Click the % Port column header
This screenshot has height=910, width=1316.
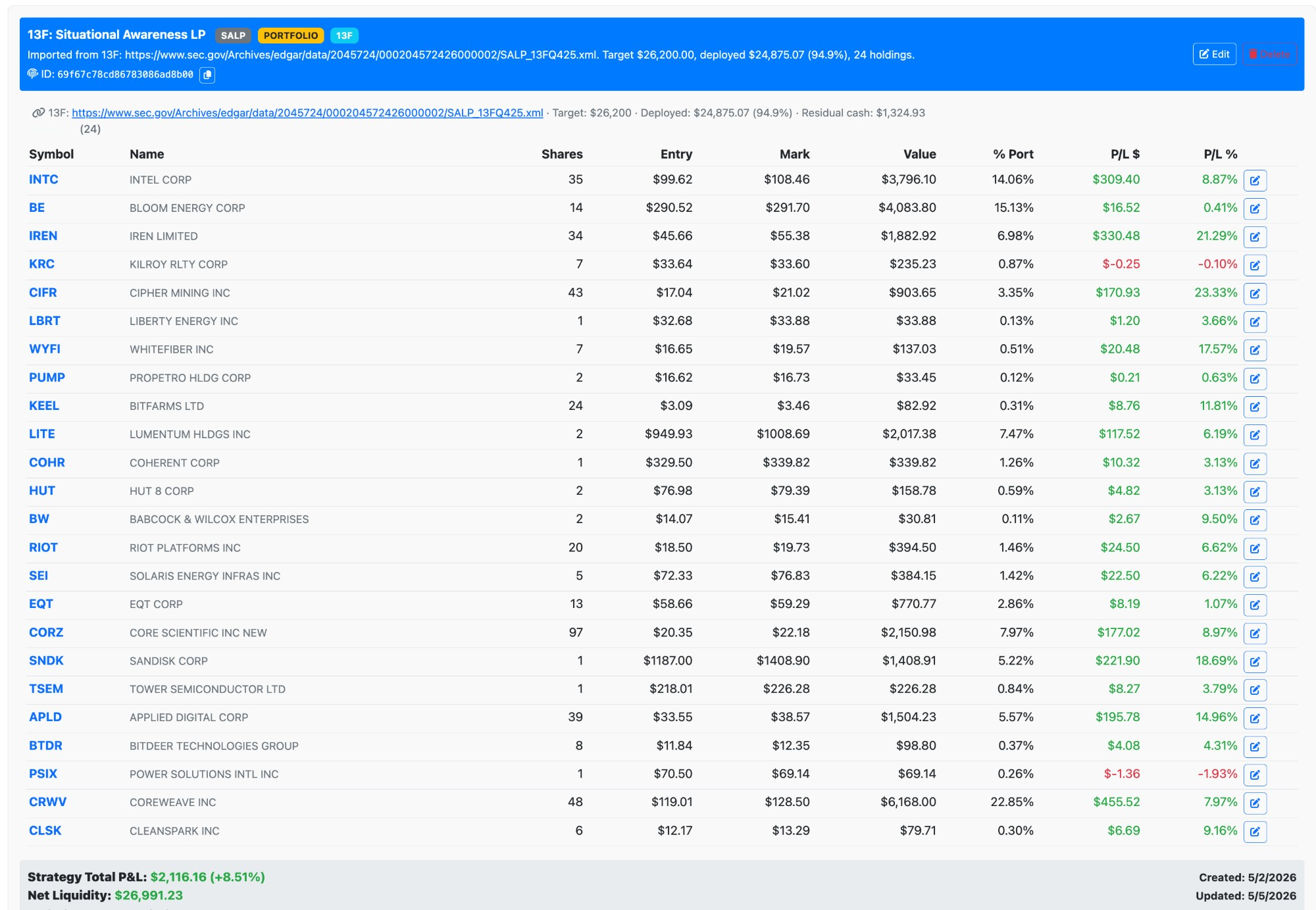[x=1013, y=154]
